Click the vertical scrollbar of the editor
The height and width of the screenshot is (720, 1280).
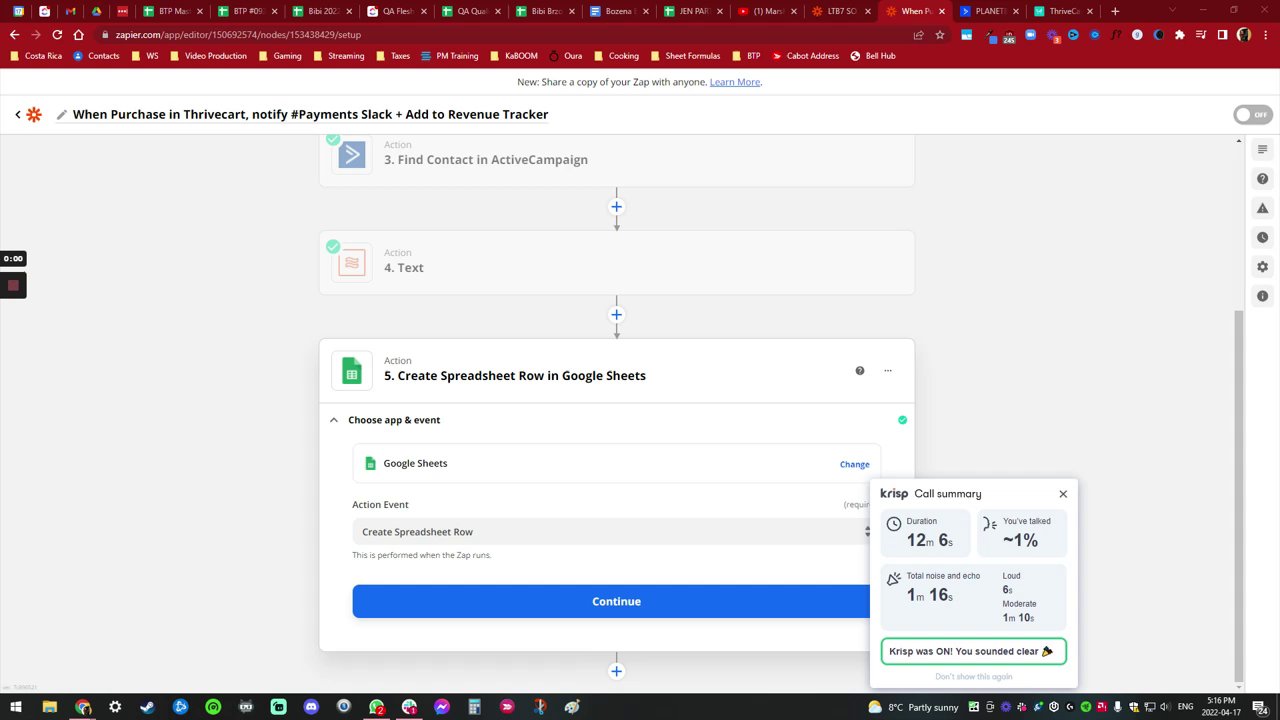pos(1239,495)
